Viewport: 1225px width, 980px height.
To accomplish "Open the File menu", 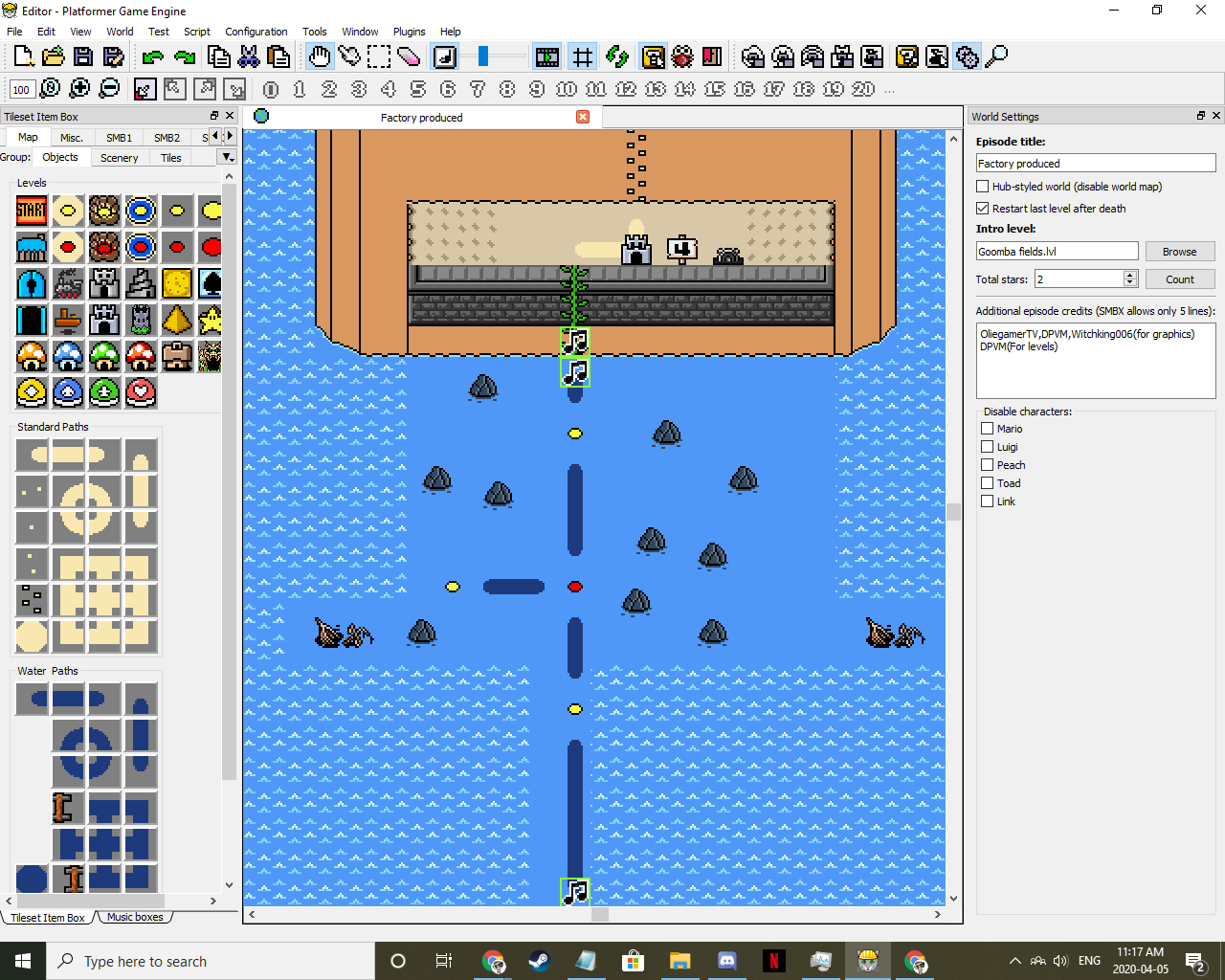I will pyautogui.click(x=14, y=32).
